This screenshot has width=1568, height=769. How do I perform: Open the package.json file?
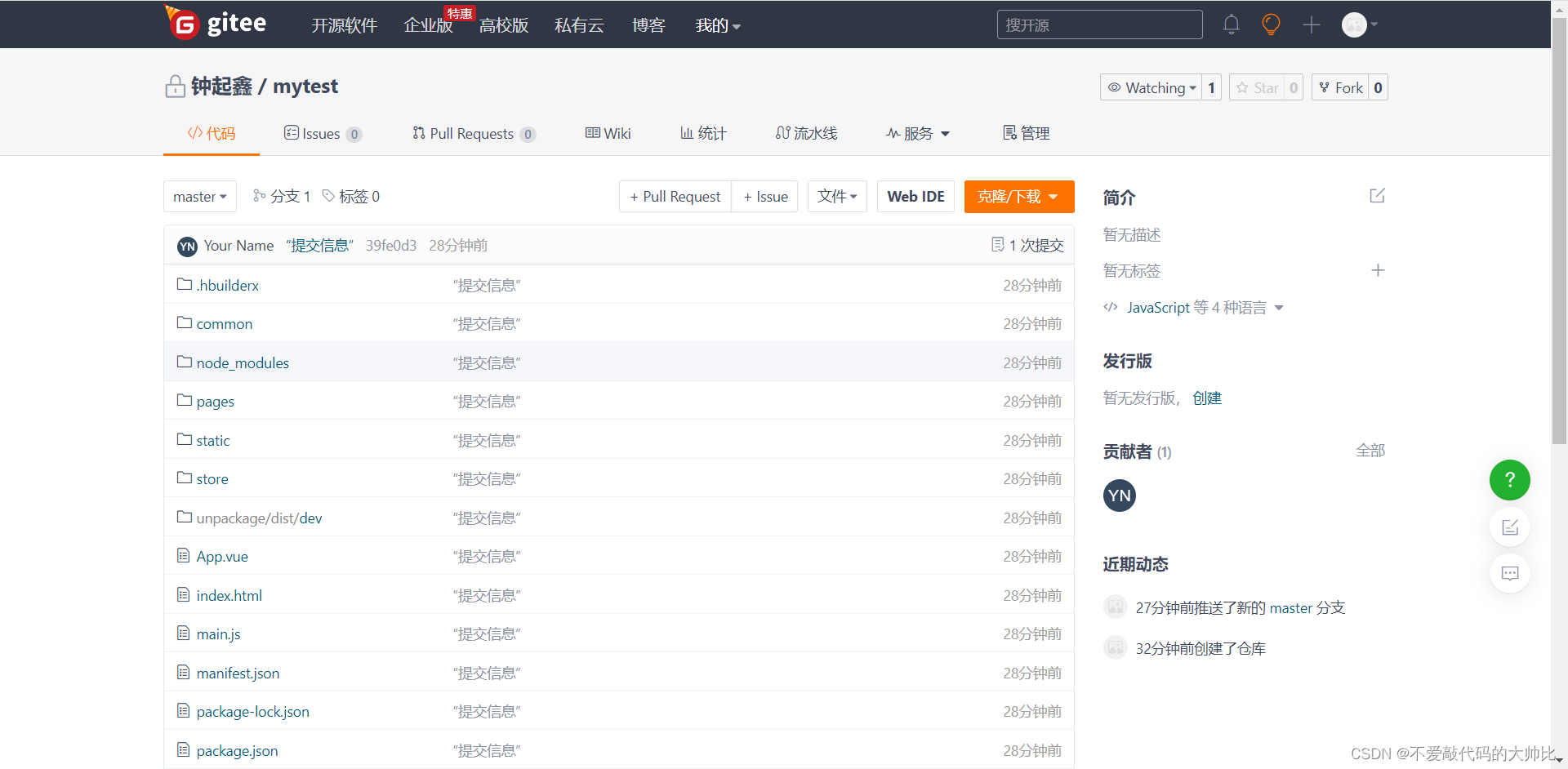[237, 750]
